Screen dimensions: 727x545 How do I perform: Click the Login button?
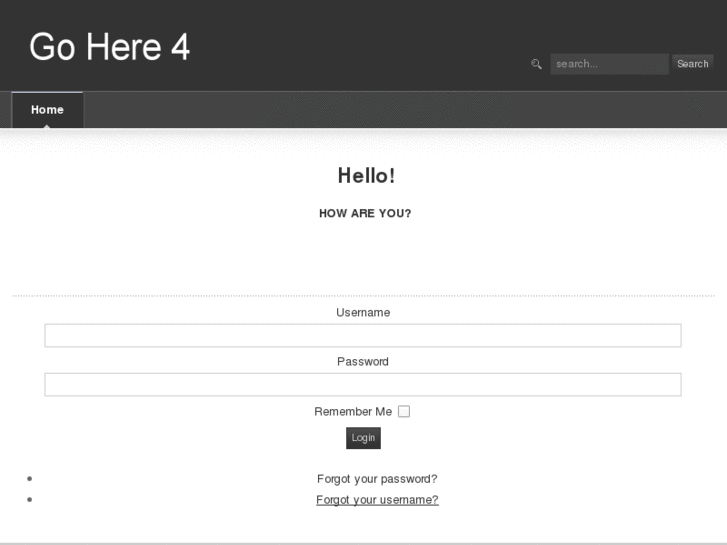[x=363, y=438]
